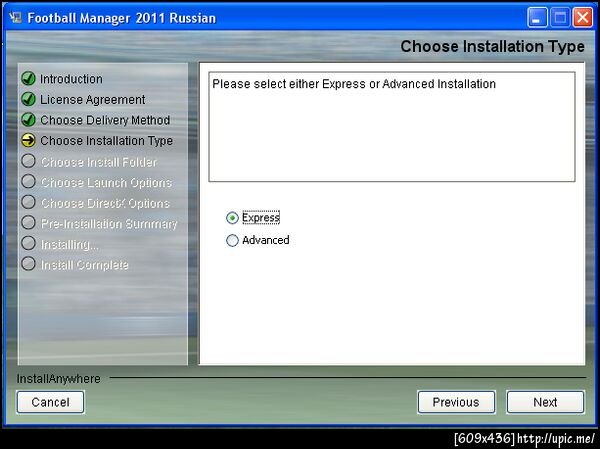Click the 'Please select either Express' instruction text
Image resolution: width=600 pixels, height=449 pixels.
click(354, 84)
